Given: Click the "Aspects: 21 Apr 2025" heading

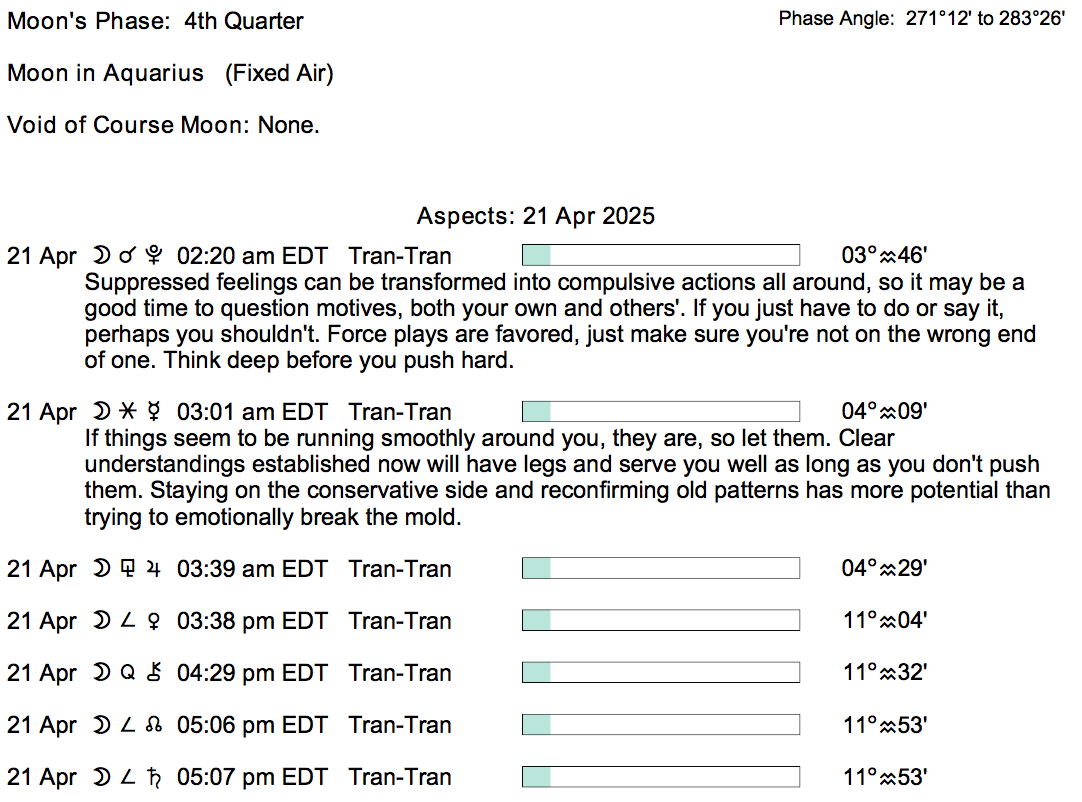Looking at the screenshot, I should 536,216.
